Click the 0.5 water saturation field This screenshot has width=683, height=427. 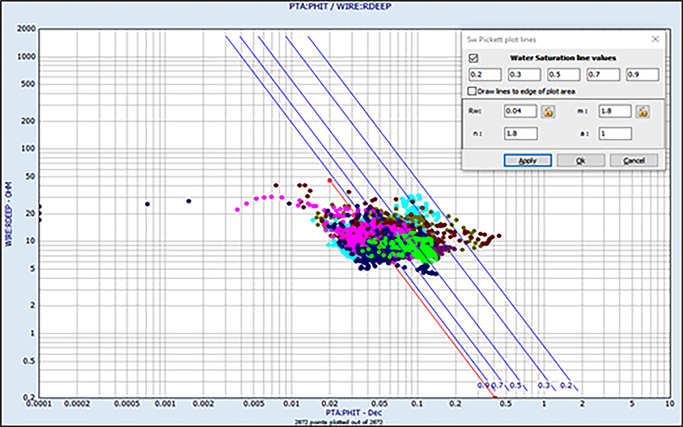[562, 75]
